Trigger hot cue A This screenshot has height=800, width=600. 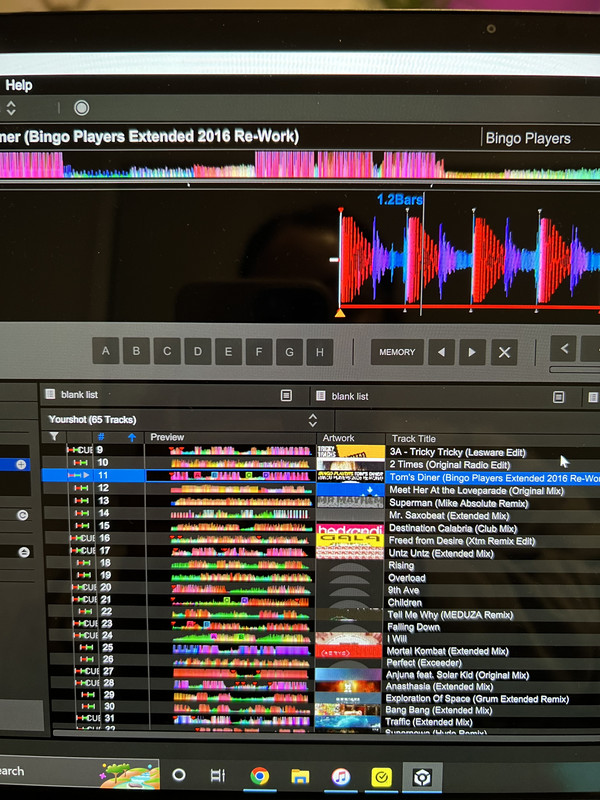(x=106, y=351)
